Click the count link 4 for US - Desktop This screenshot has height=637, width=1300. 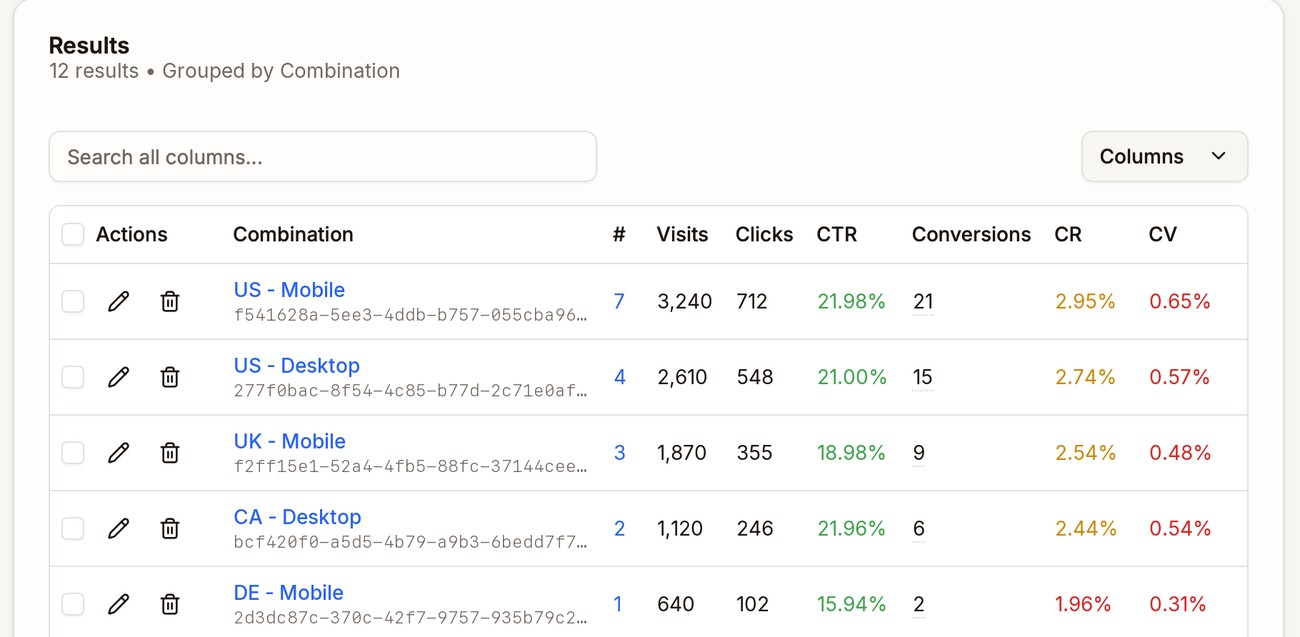coord(619,377)
